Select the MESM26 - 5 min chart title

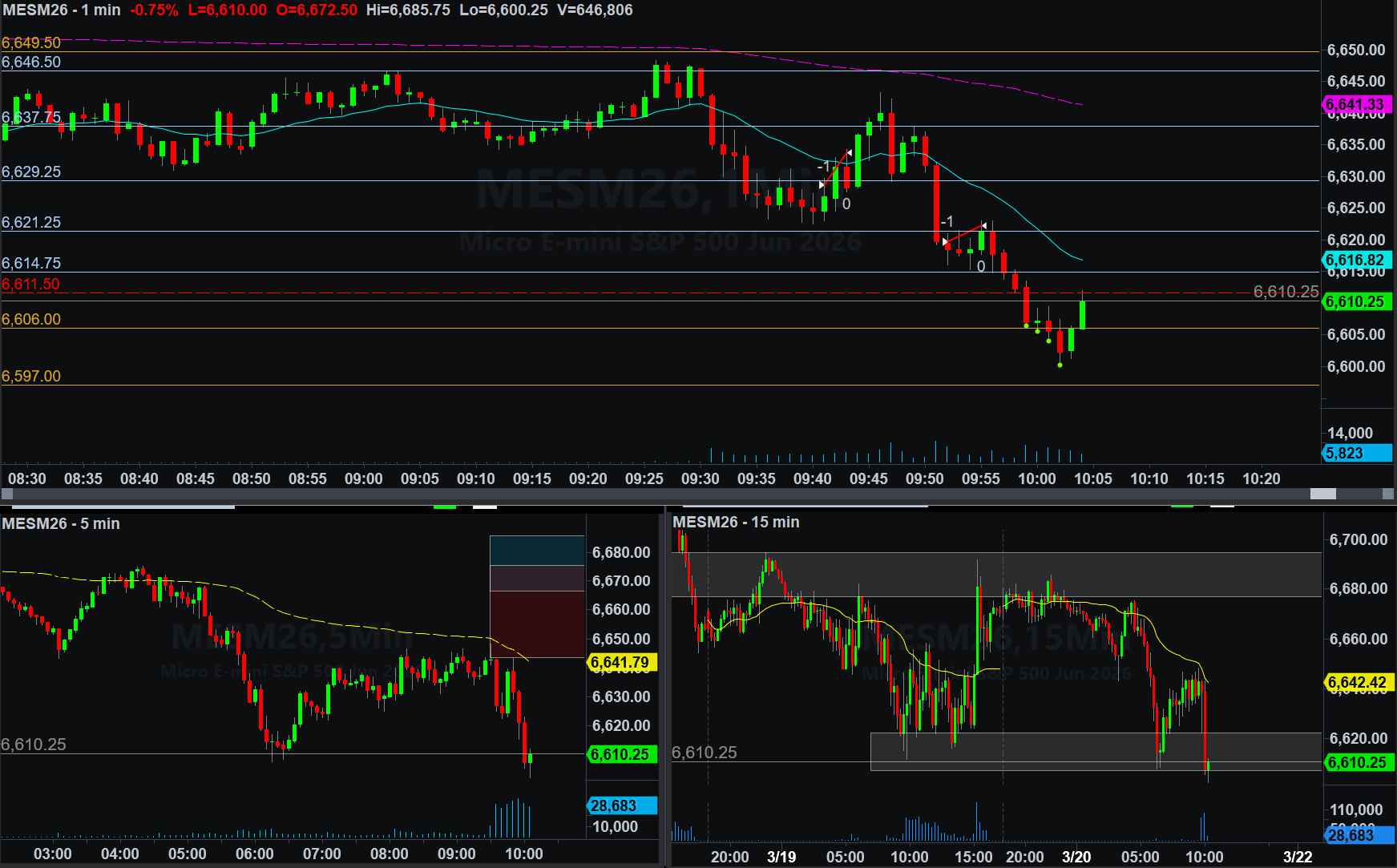click(x=61, y=523)
